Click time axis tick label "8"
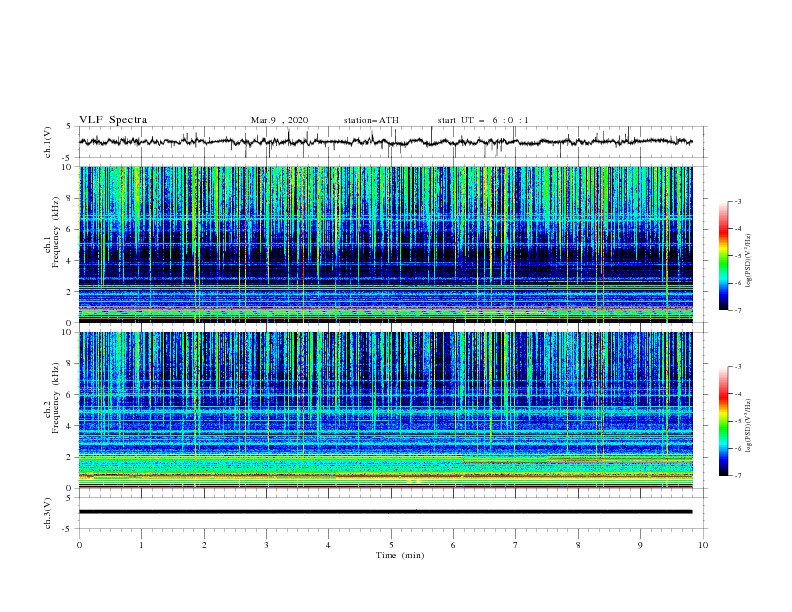792x612 pixels. click(x=578, y=545)
